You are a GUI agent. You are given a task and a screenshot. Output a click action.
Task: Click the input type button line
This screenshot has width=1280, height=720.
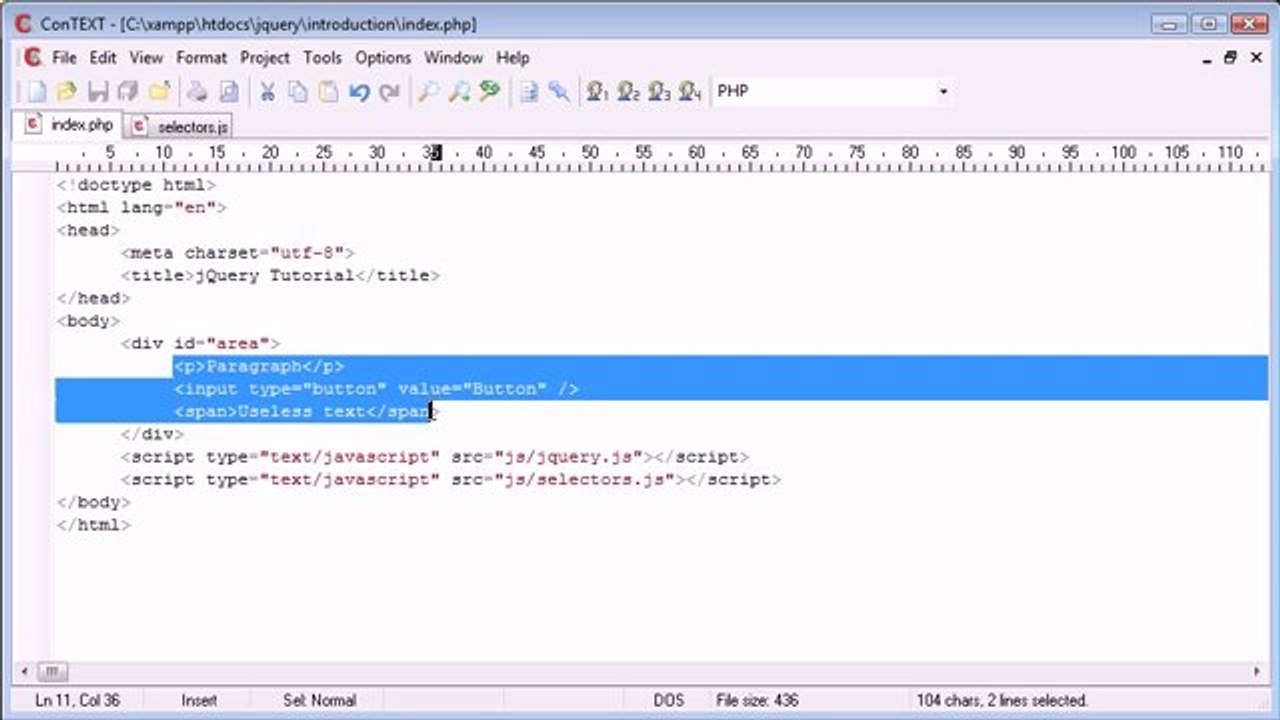[376, 389]
